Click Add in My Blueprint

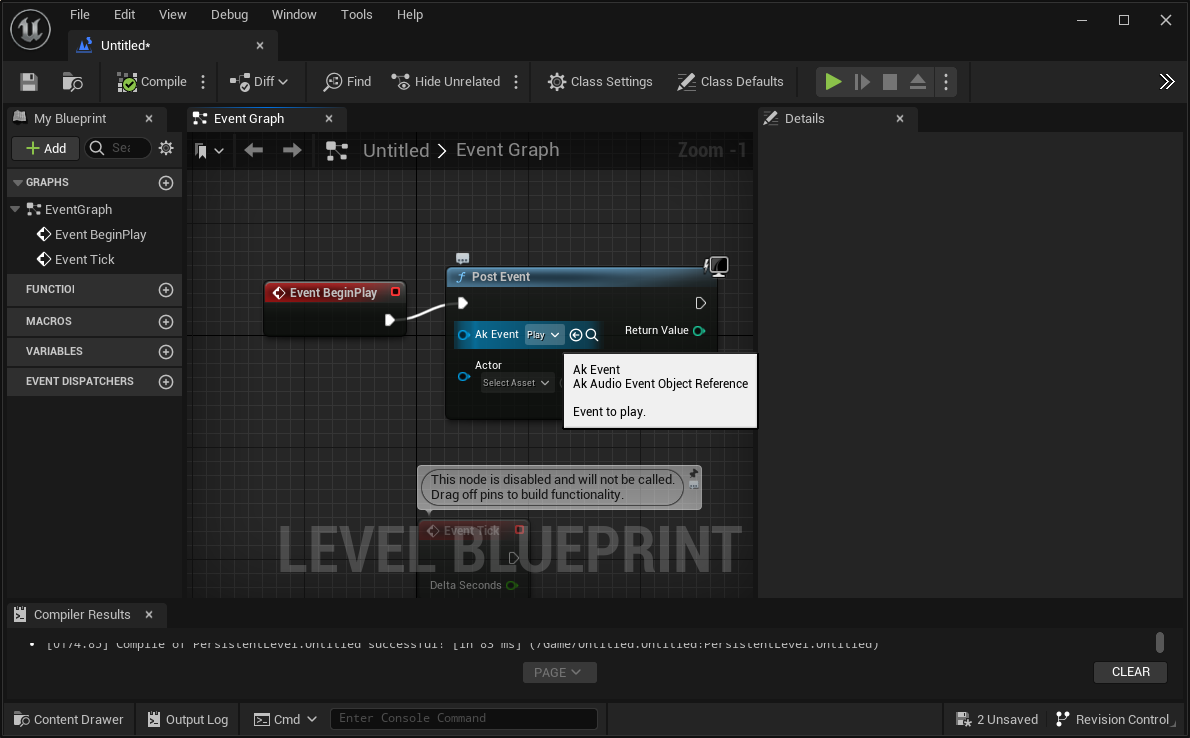46,148
